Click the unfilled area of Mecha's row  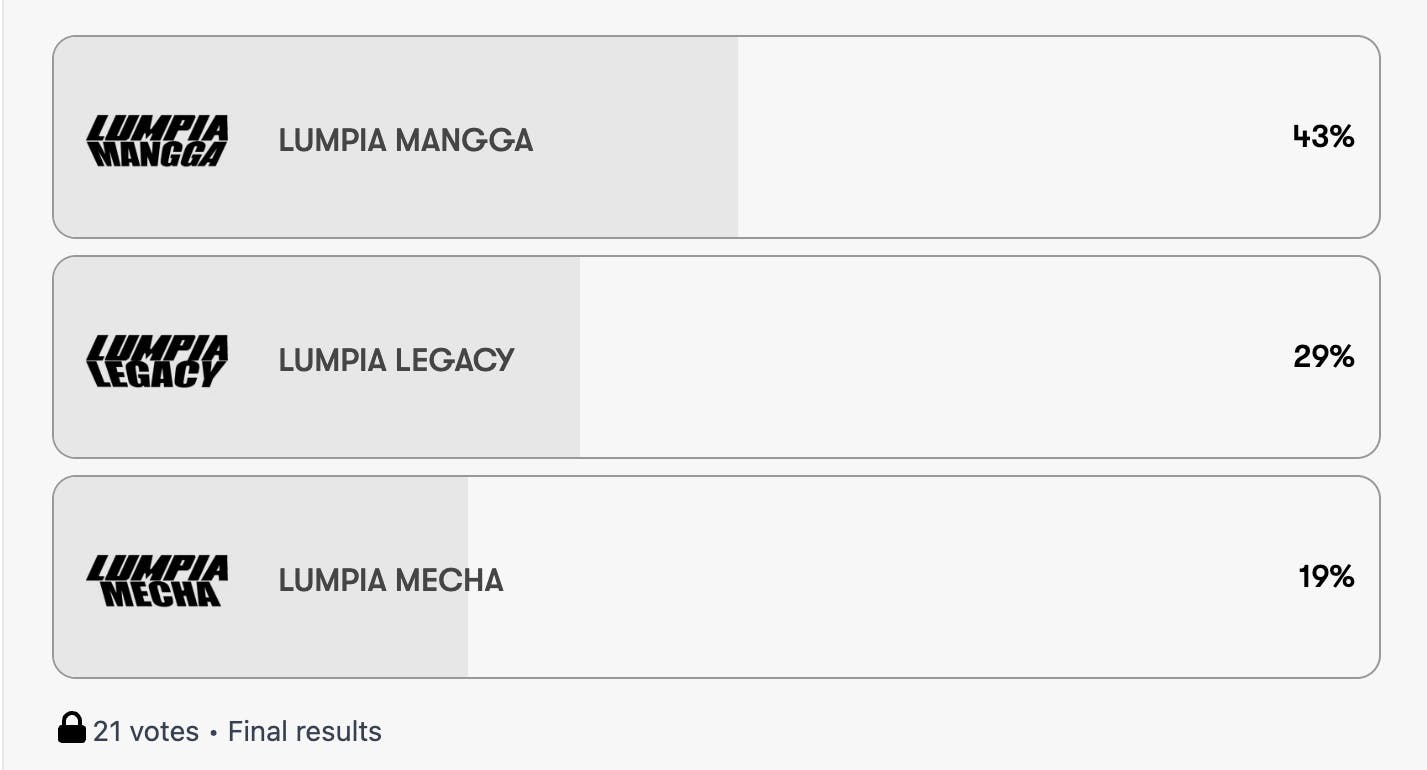coord(850,578)
